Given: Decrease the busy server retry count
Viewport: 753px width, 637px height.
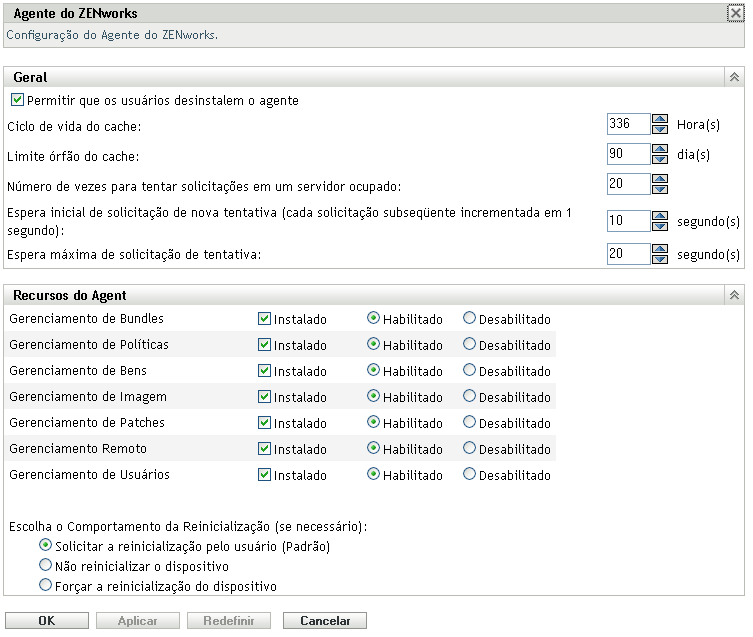Looking at the screenshot, I should point(660,189).
